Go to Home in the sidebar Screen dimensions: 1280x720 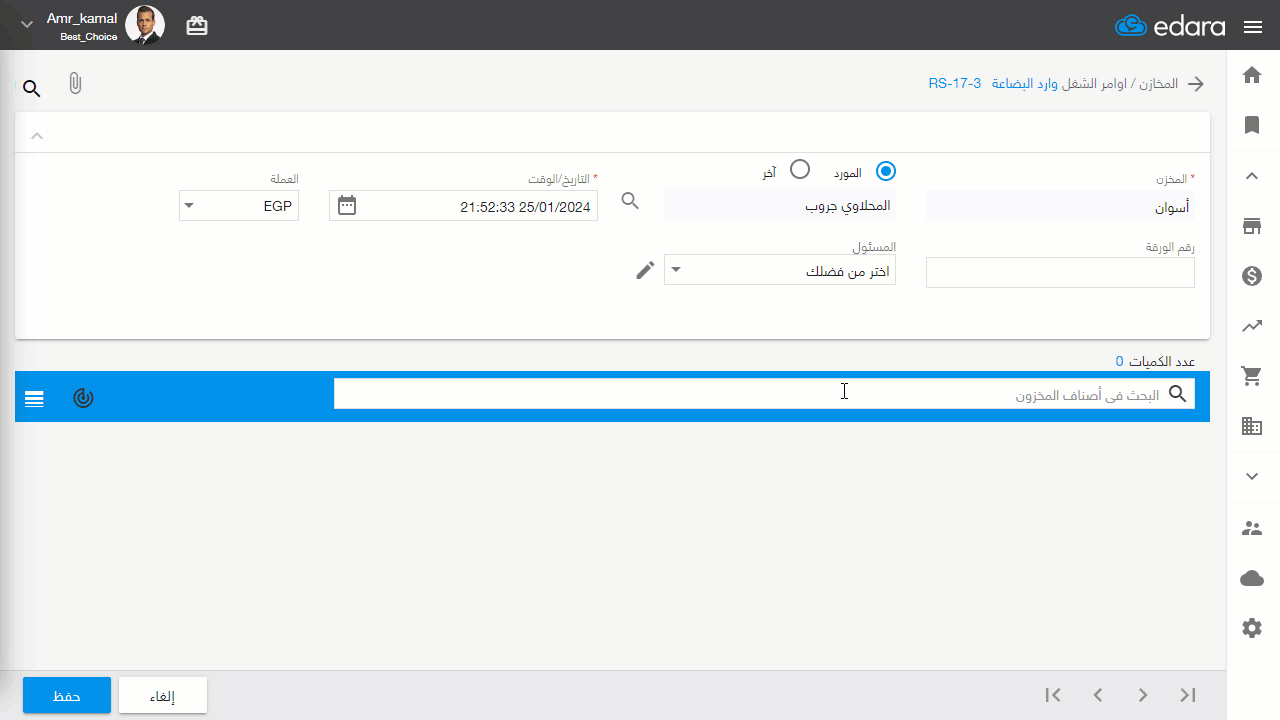[1252, 75]
